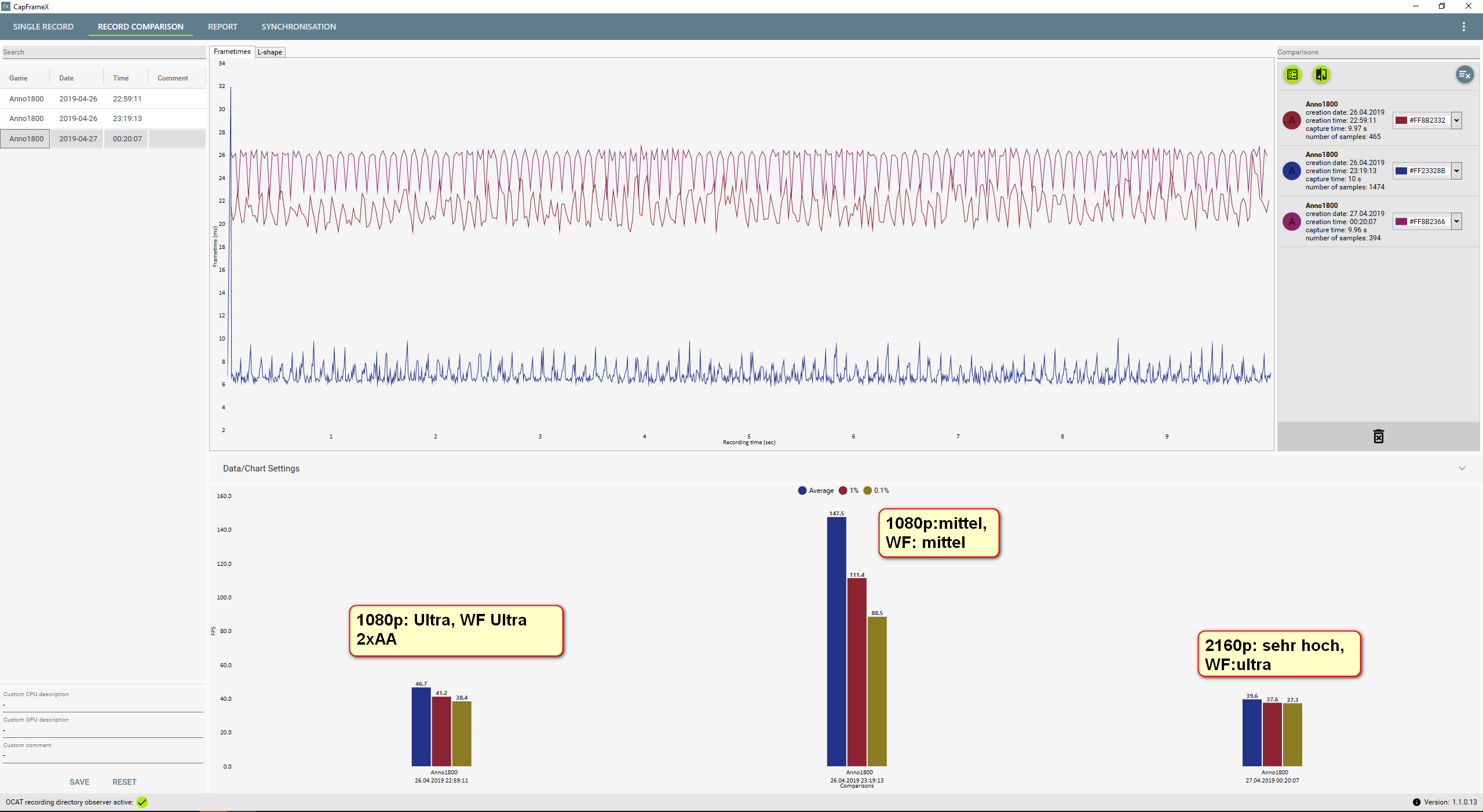This screenshot has width=1483, height=812.
Task: Open the SINGLE RECORD tab
Action: point(43,27)
